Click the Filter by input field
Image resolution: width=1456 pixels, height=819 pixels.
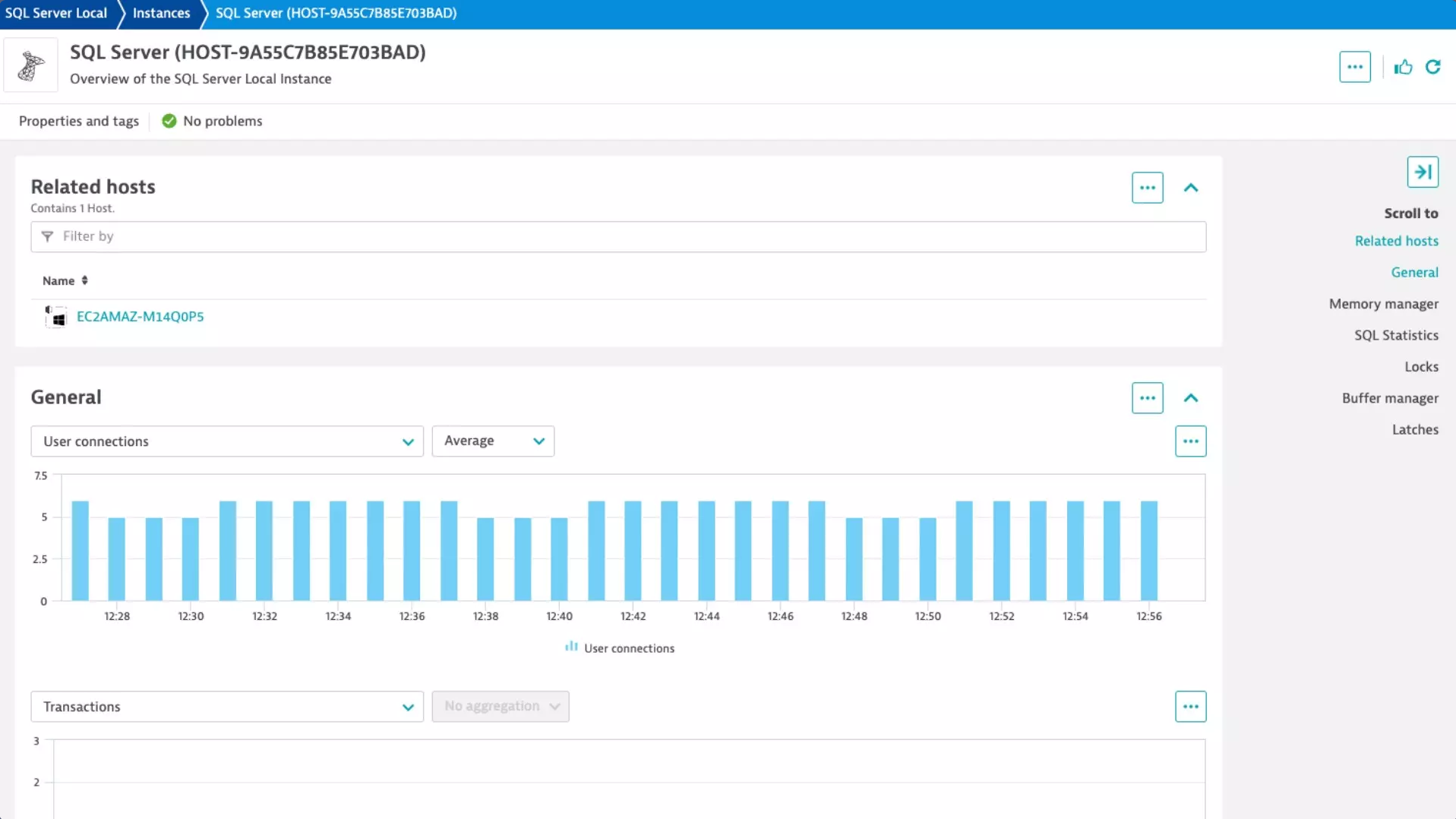[x=618, y=236]
